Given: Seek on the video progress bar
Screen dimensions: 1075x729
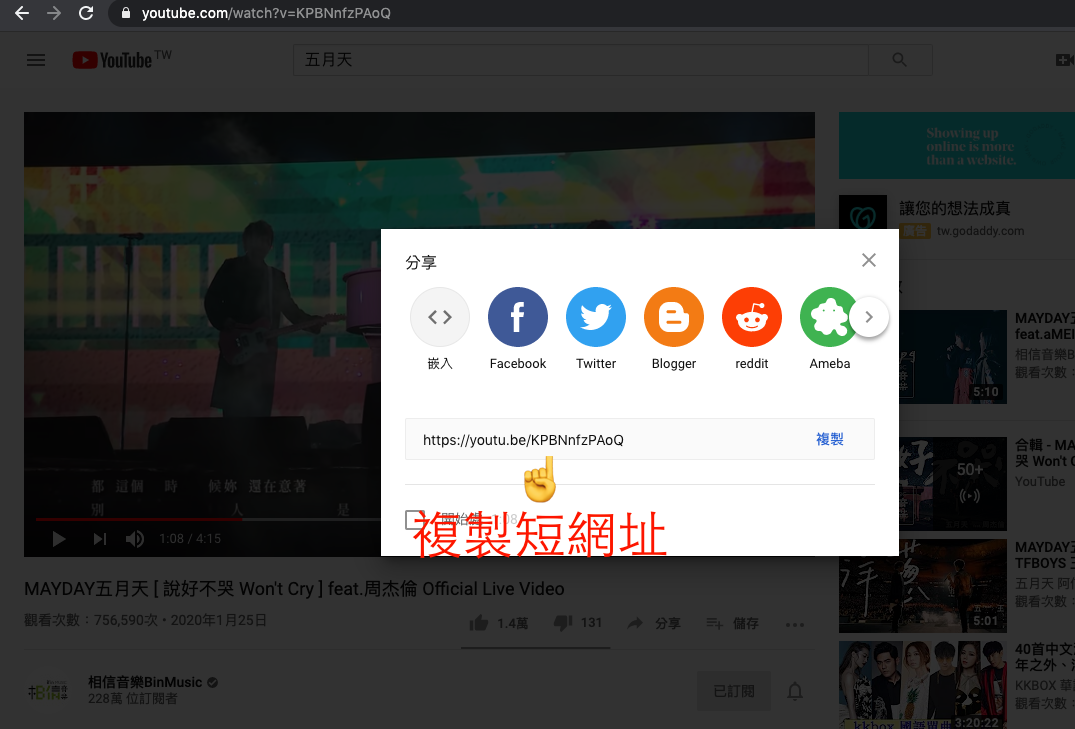Looking at the screenshot, I should (x=208, y=519).
